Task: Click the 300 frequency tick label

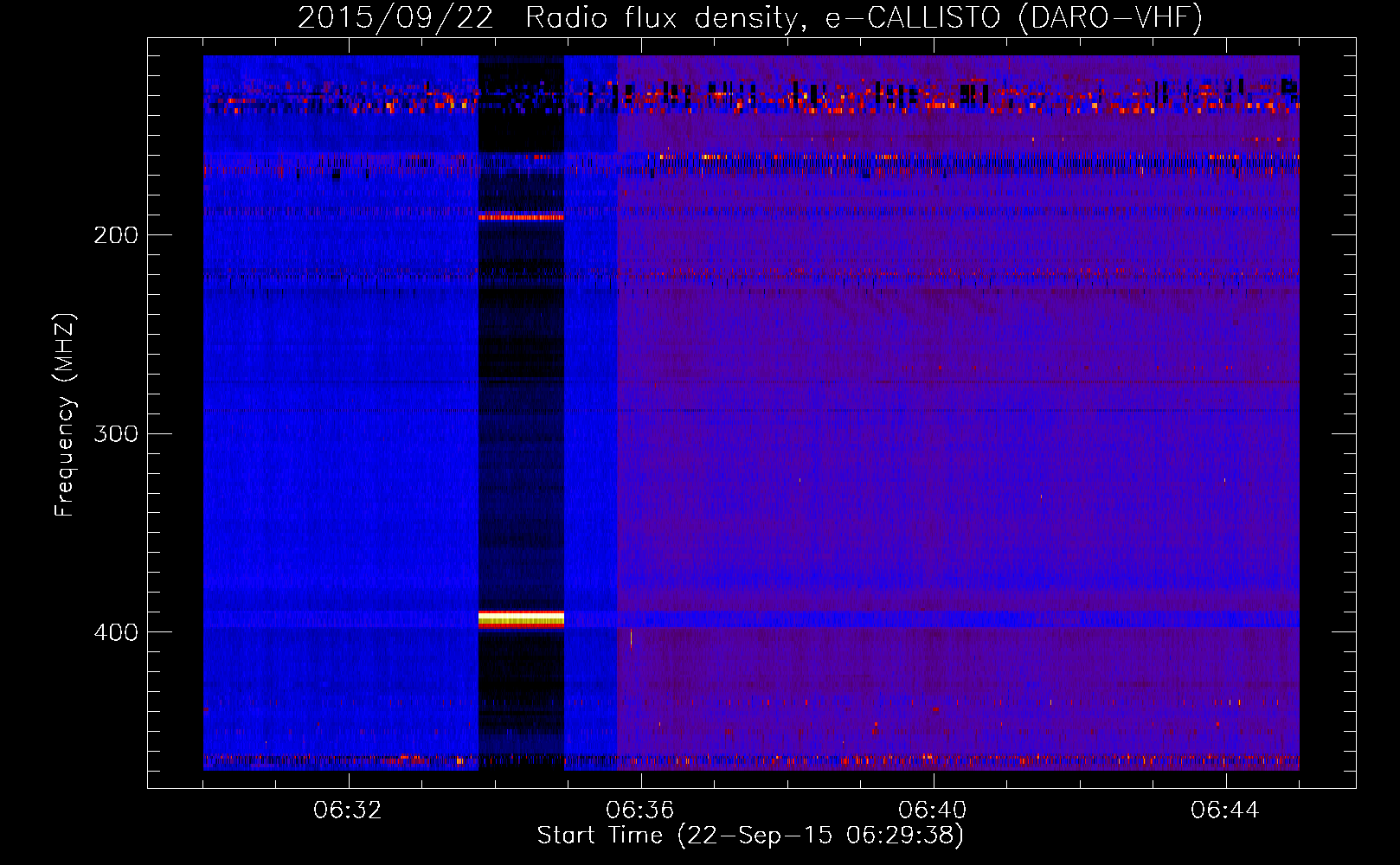Action: [115, 433]
